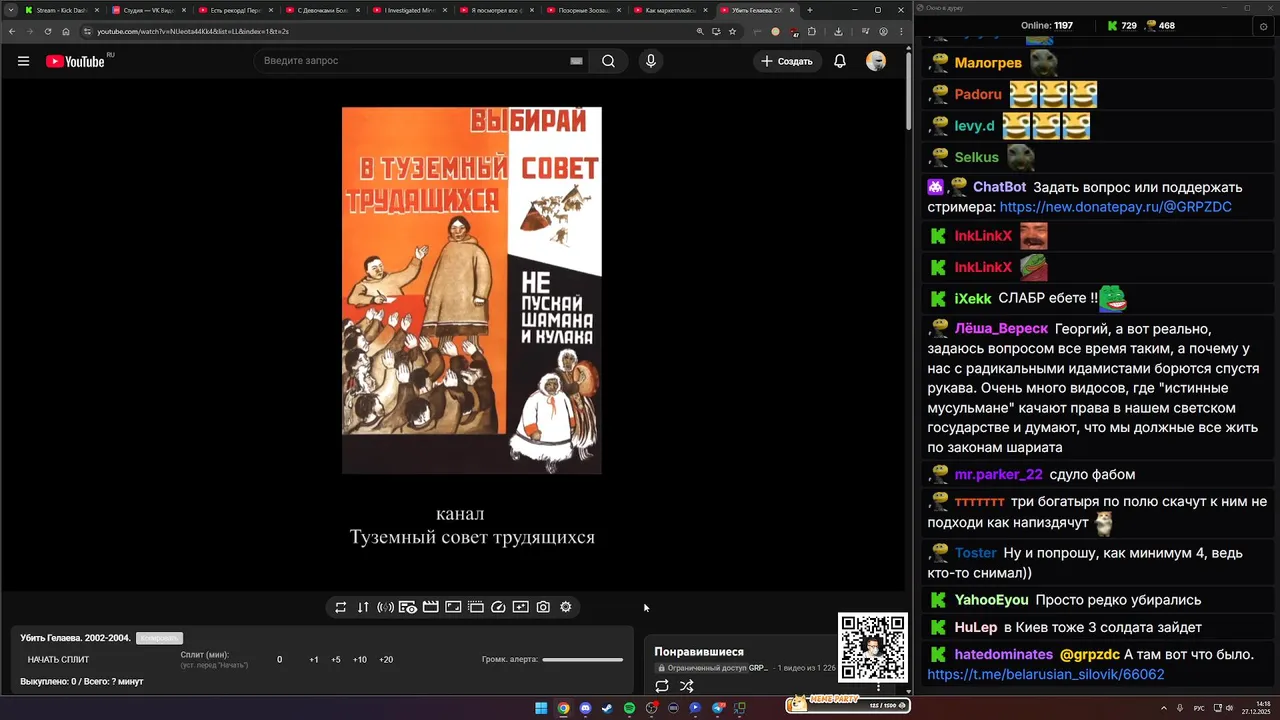Toggle playlist loop in Понравившиеся panel
The image size is (1280, 720).
click(x=662, y=686)
